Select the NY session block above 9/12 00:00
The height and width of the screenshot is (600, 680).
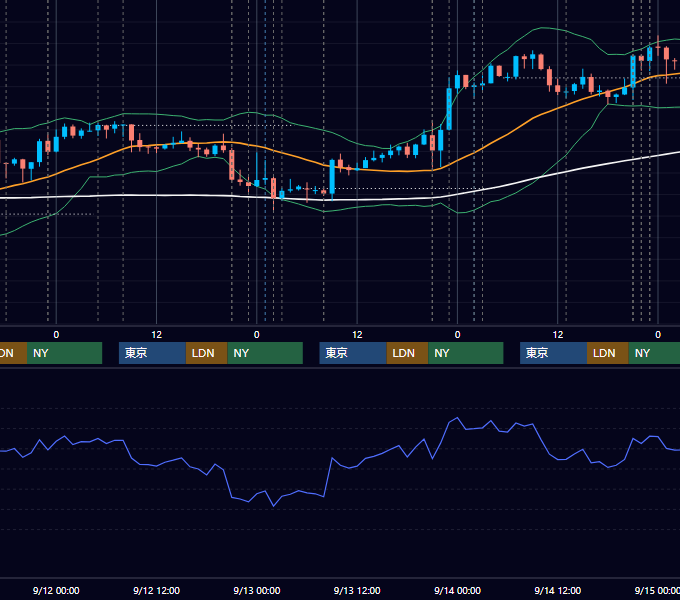point(64,353)
